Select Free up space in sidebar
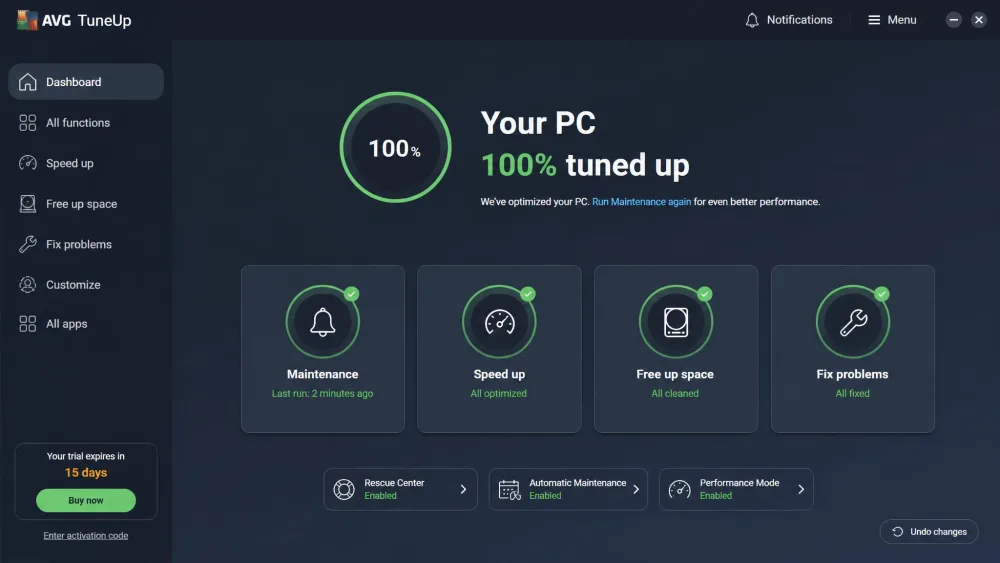Image resolution: width=1000 pixels, height=563 pixels. 86,203
